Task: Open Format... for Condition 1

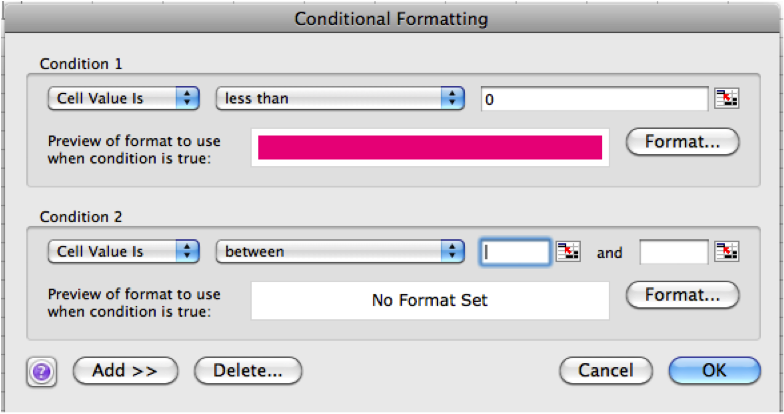Action: coord(682,142)
